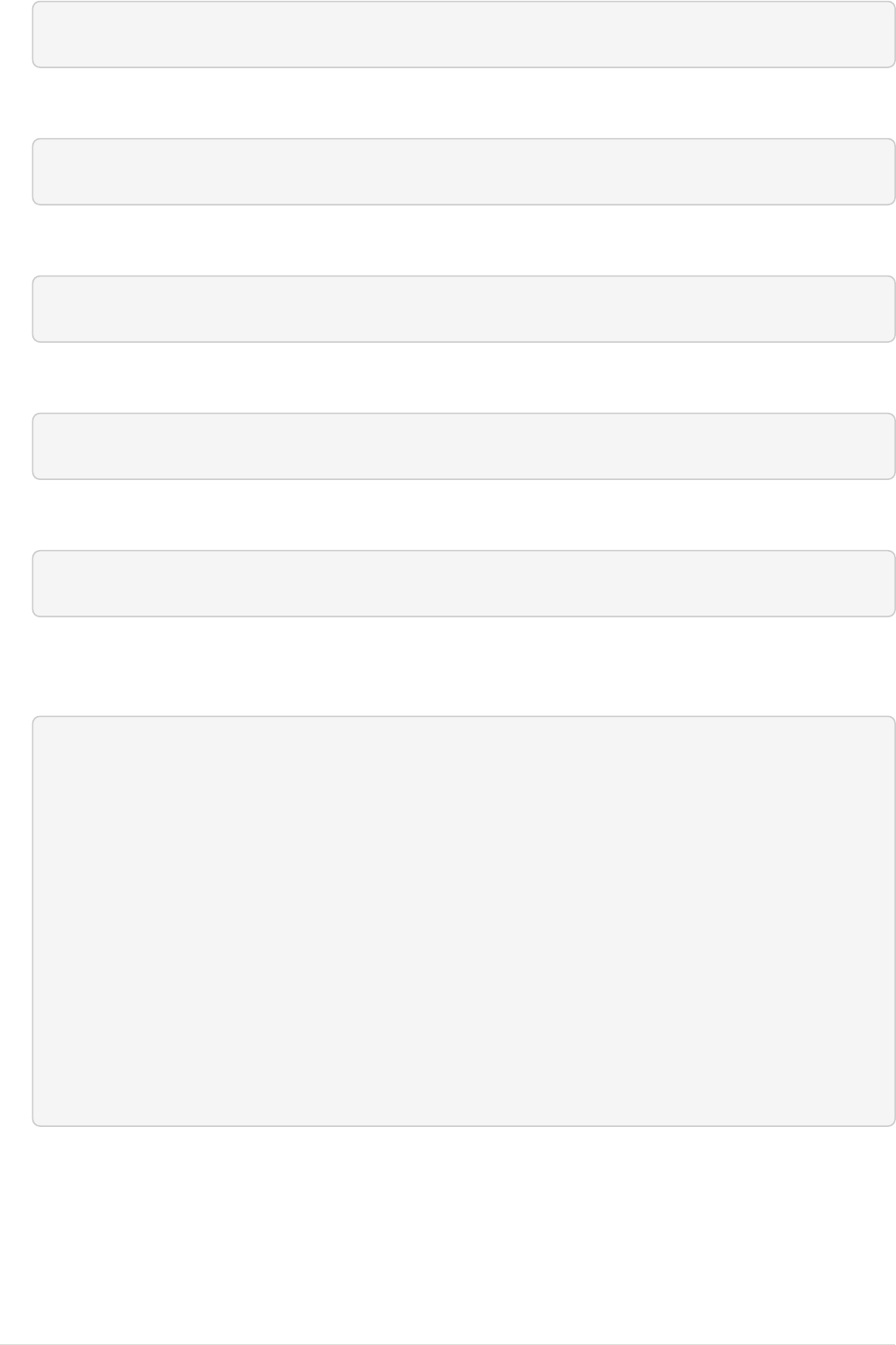Click the first empty gray box at top

tap(464, 34)
